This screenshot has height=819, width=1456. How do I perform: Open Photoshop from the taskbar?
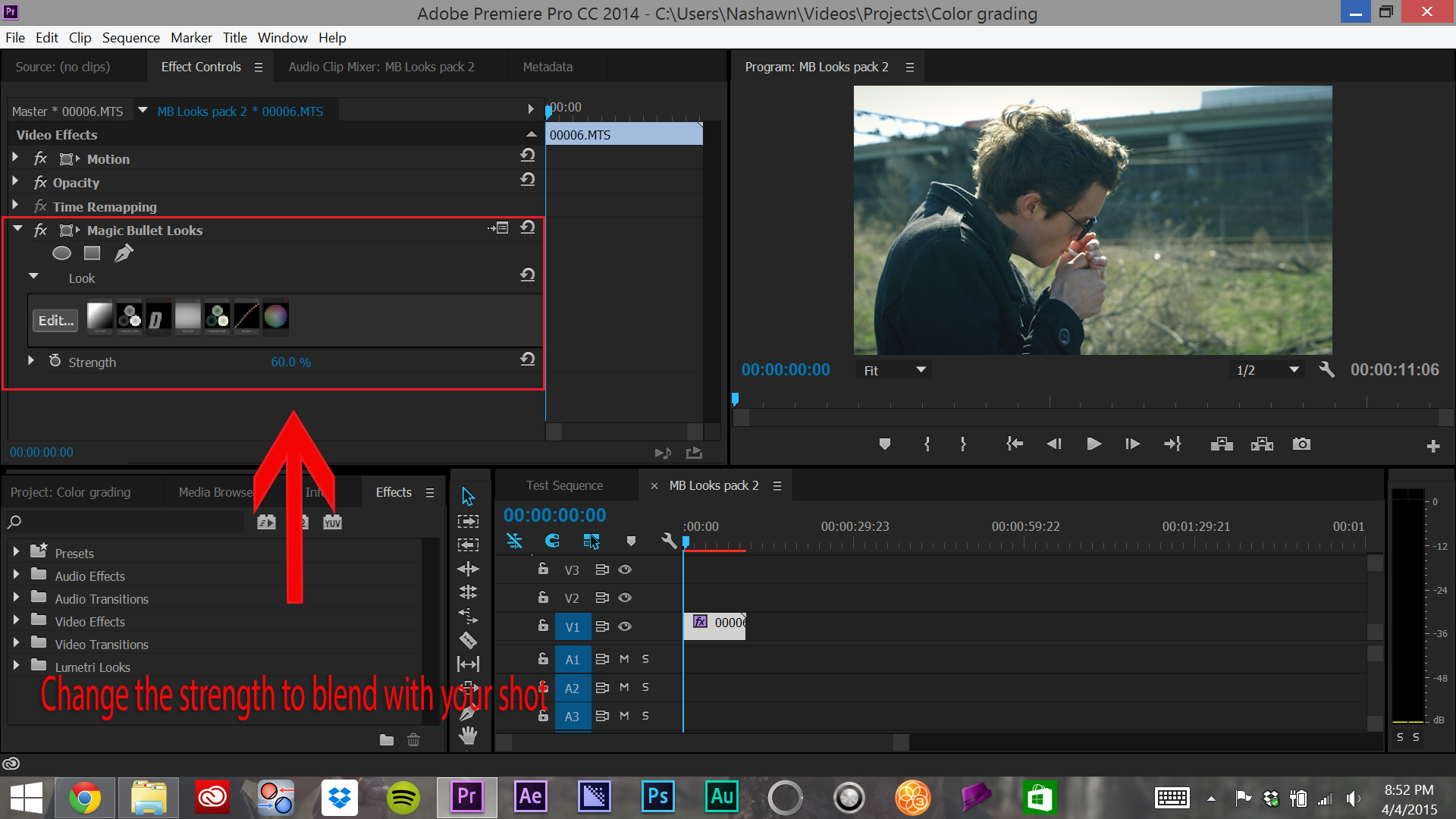[657, 797]
